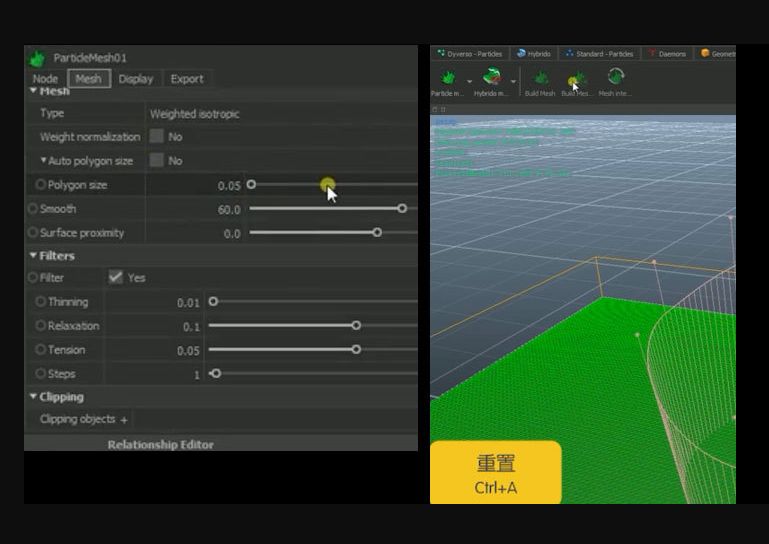Toggle keyframe circle beside Surface proximity
The width and height of the screenshot is (769, 544).
click(x=33, y=233)
